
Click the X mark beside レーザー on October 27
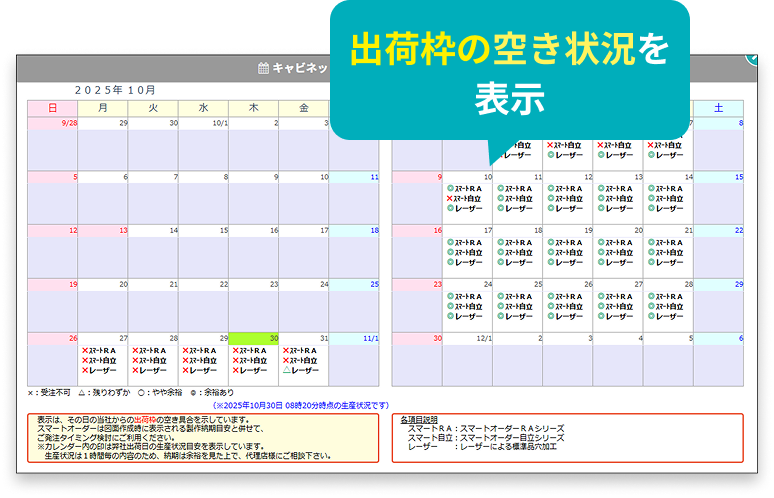85,370
